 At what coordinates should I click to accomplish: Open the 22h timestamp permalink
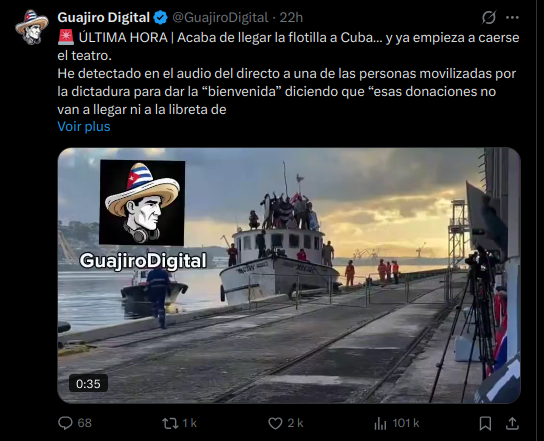pyautogui.click(x=291, y=17)
